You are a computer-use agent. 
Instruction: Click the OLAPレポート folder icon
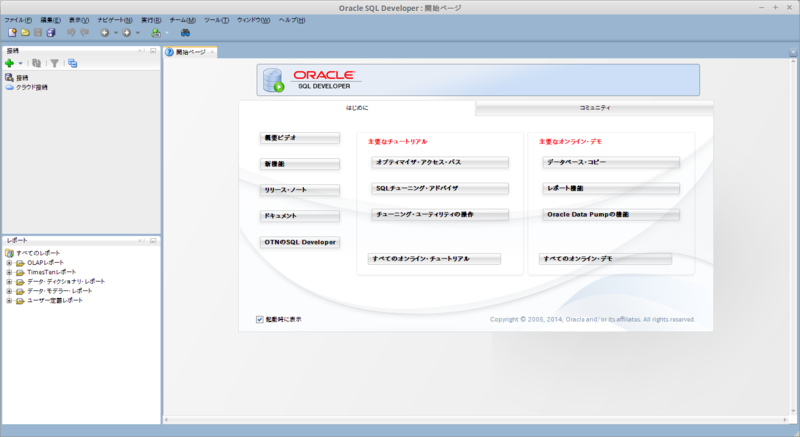pos(20,263)
